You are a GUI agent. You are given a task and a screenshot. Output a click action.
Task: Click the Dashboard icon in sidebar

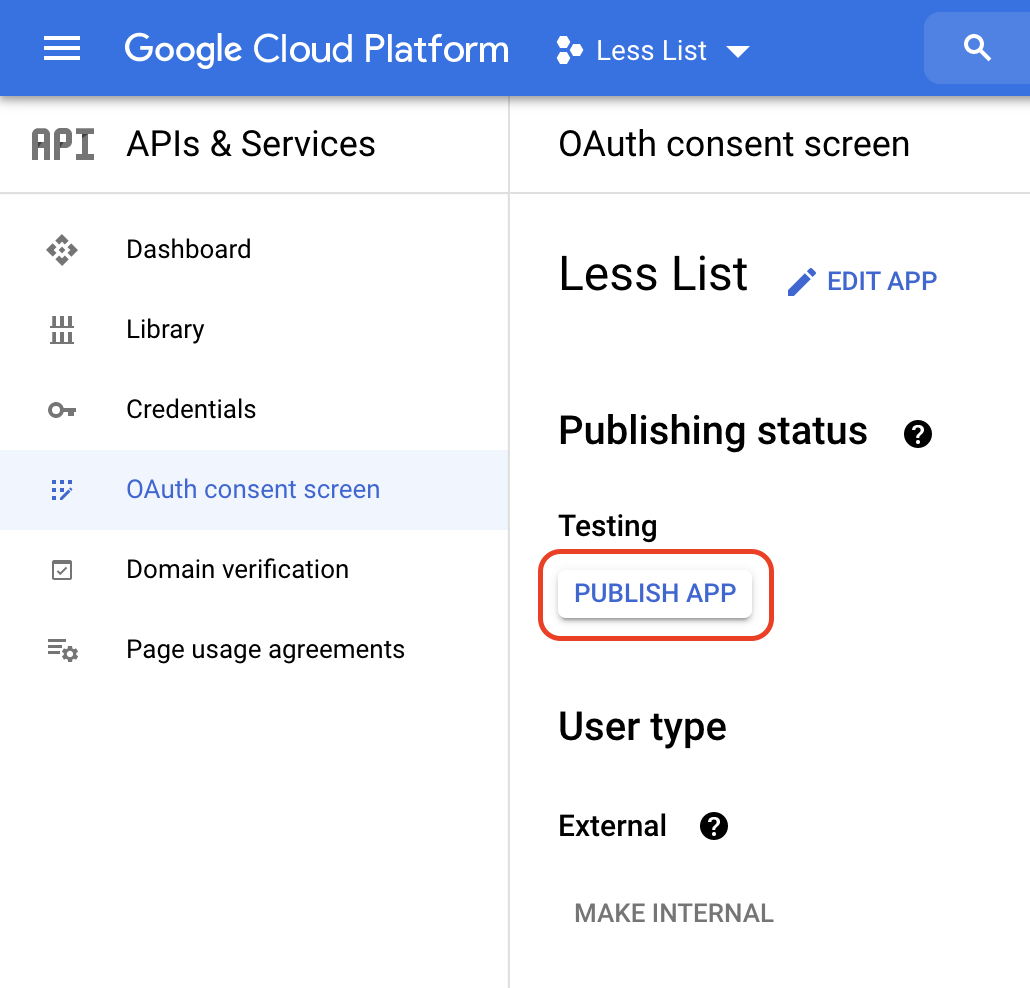click(62, 249)
